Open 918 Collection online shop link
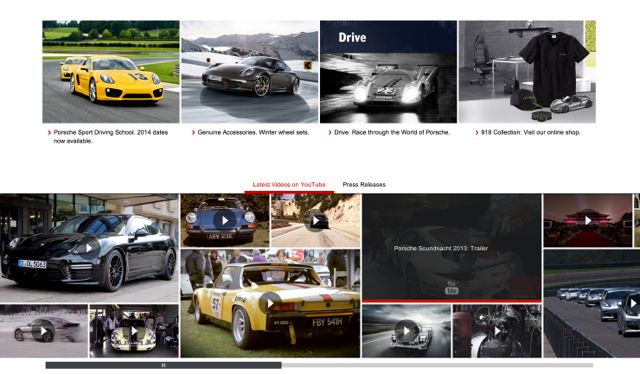Image resolution: width=640 pixels, height=374 pixels. pos(531,132)
